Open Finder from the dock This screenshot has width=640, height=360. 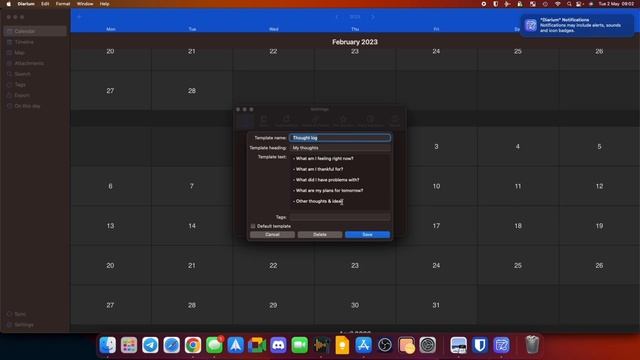108,345
